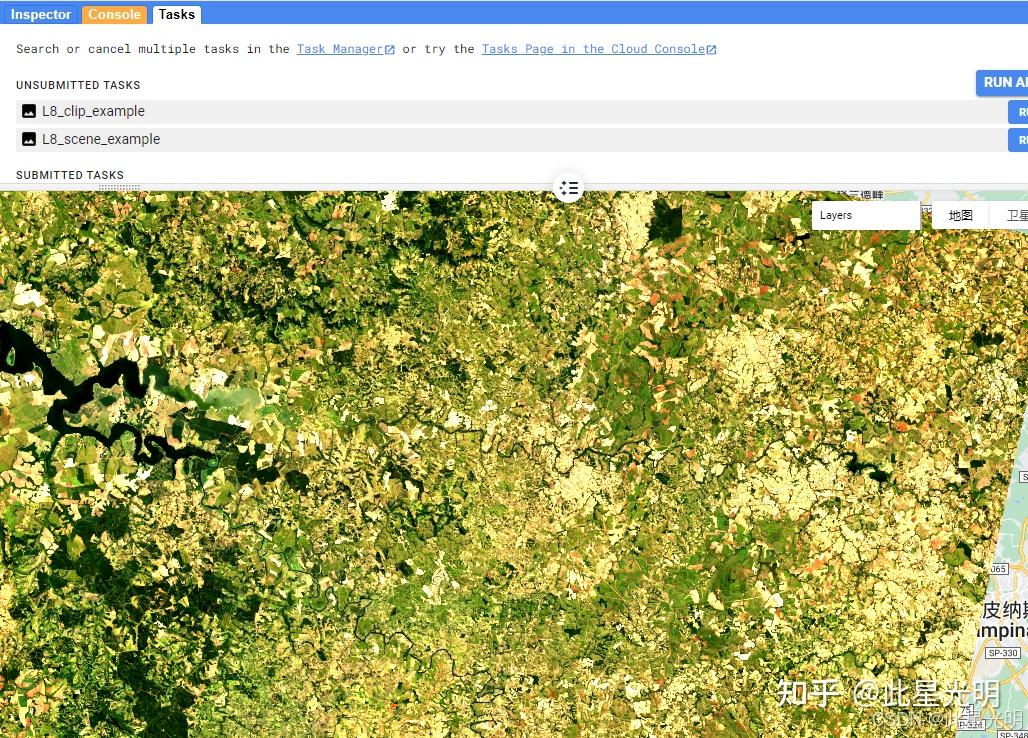
Task: Click the external-link icon beside Cloud Console link
Action: [710, 48]
